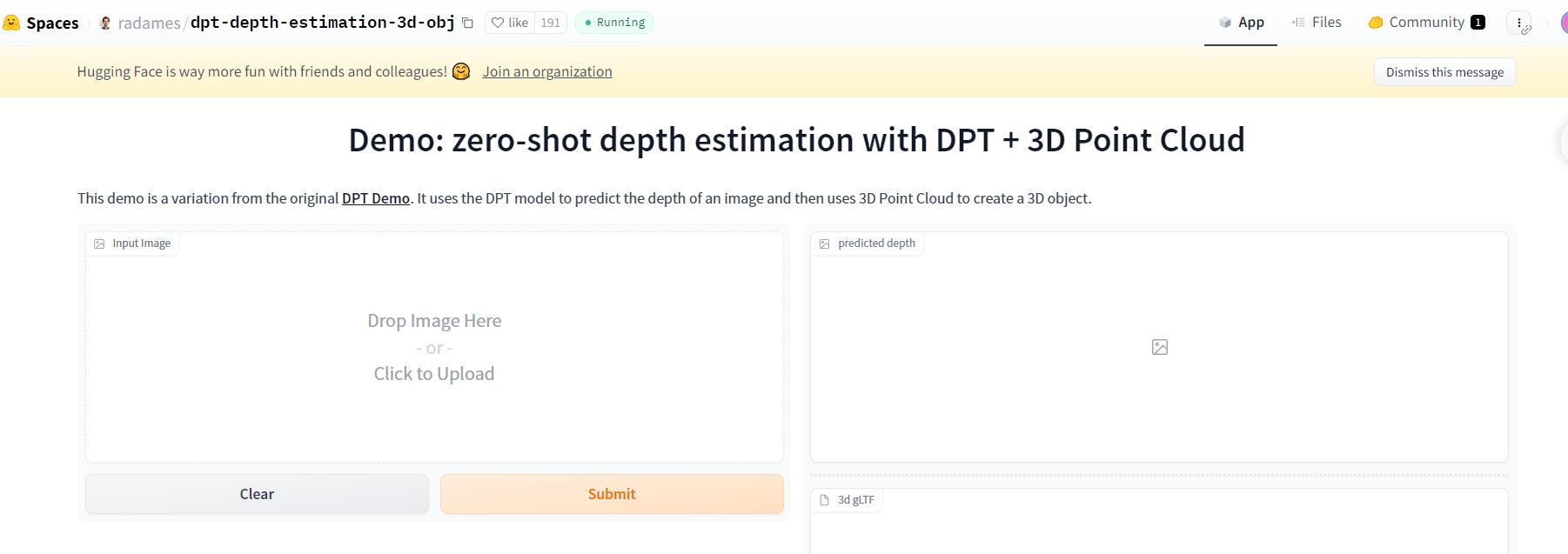Click the Running status badge
The width and height of the screenshot is (1568, 554).
coord(614,23)
